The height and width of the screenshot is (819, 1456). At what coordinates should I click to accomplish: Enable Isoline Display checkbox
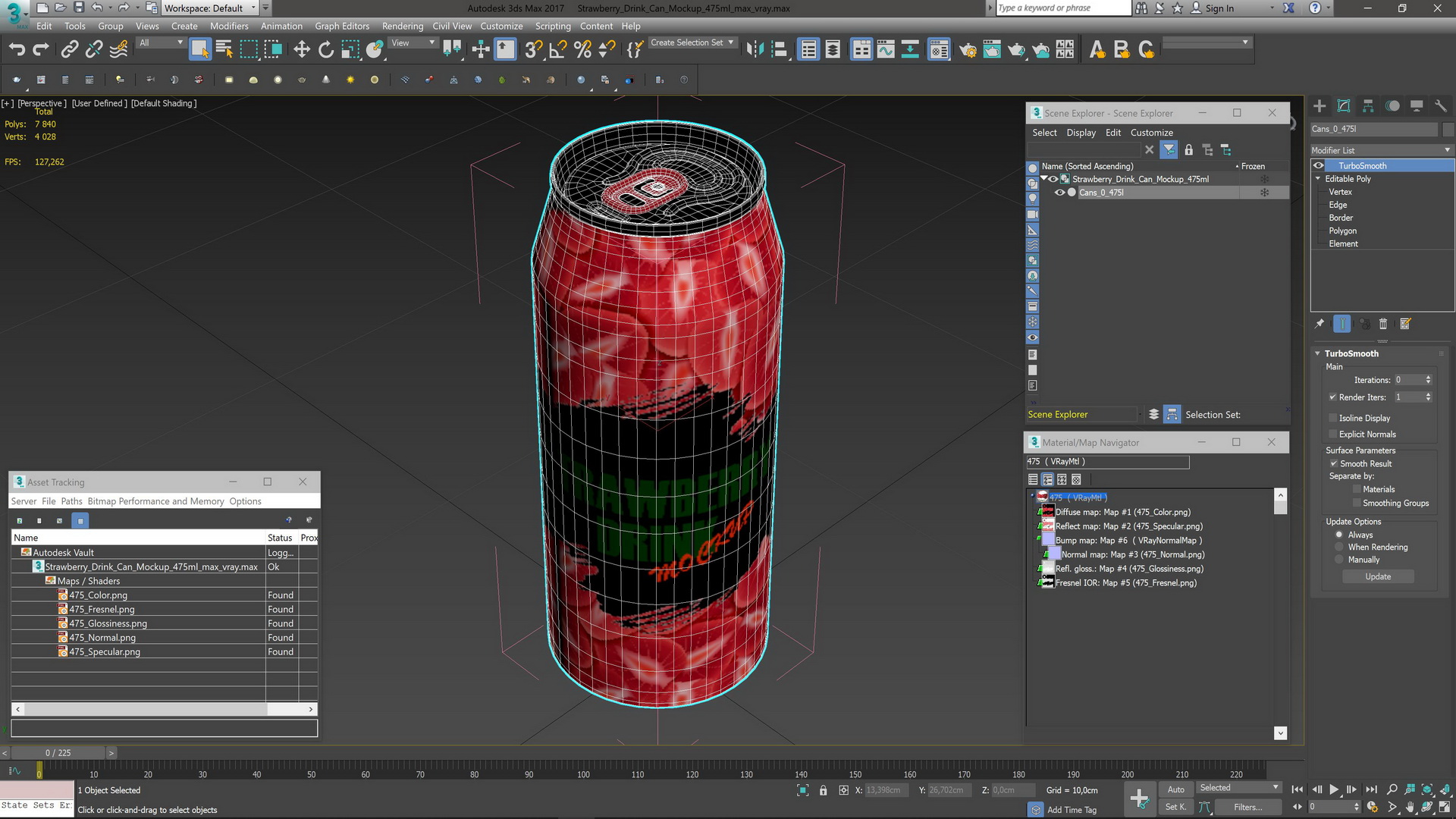point(1332,418)
